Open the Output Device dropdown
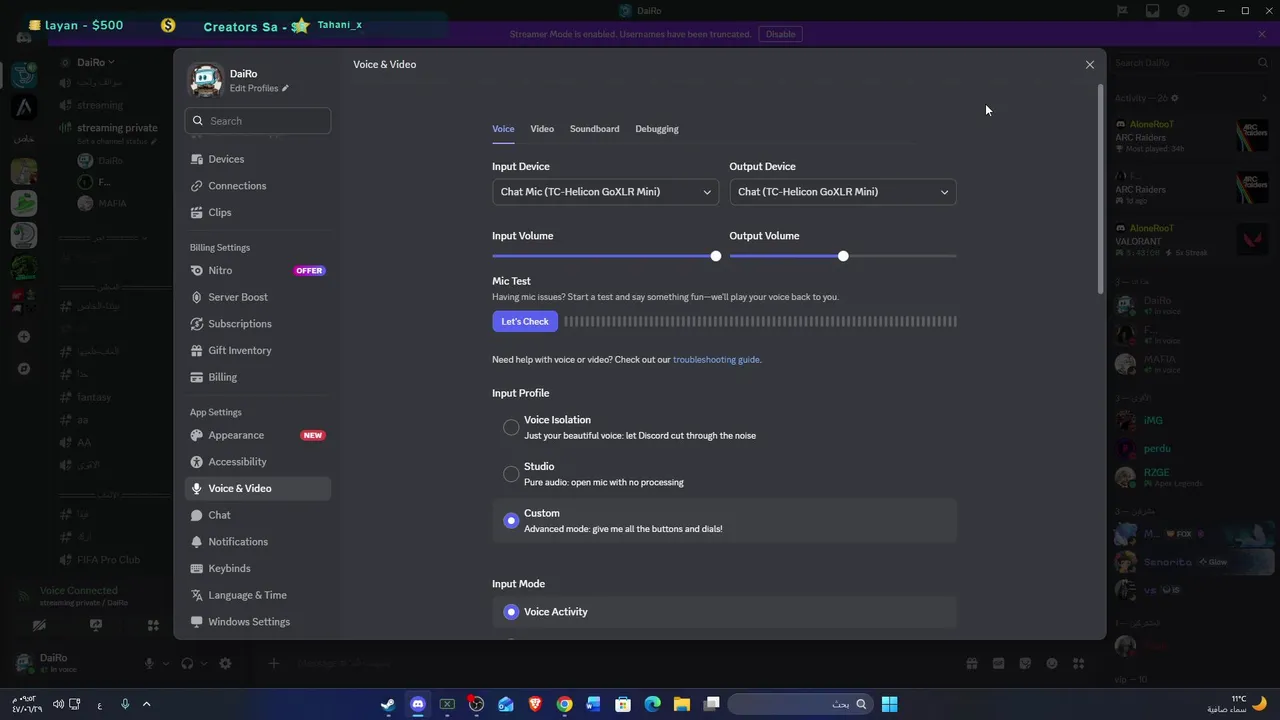Screen dimensions: 1280x720 click(x=843, y=192)
